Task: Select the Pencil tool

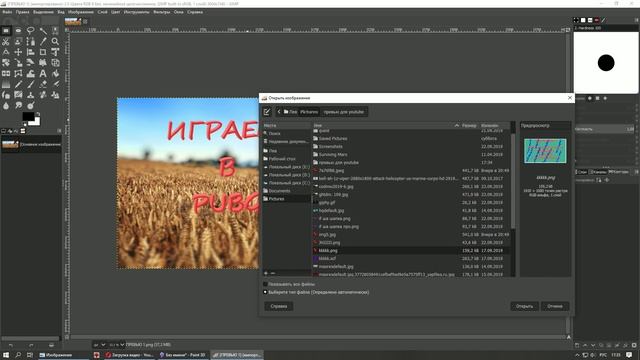Action: pos(18,84)
